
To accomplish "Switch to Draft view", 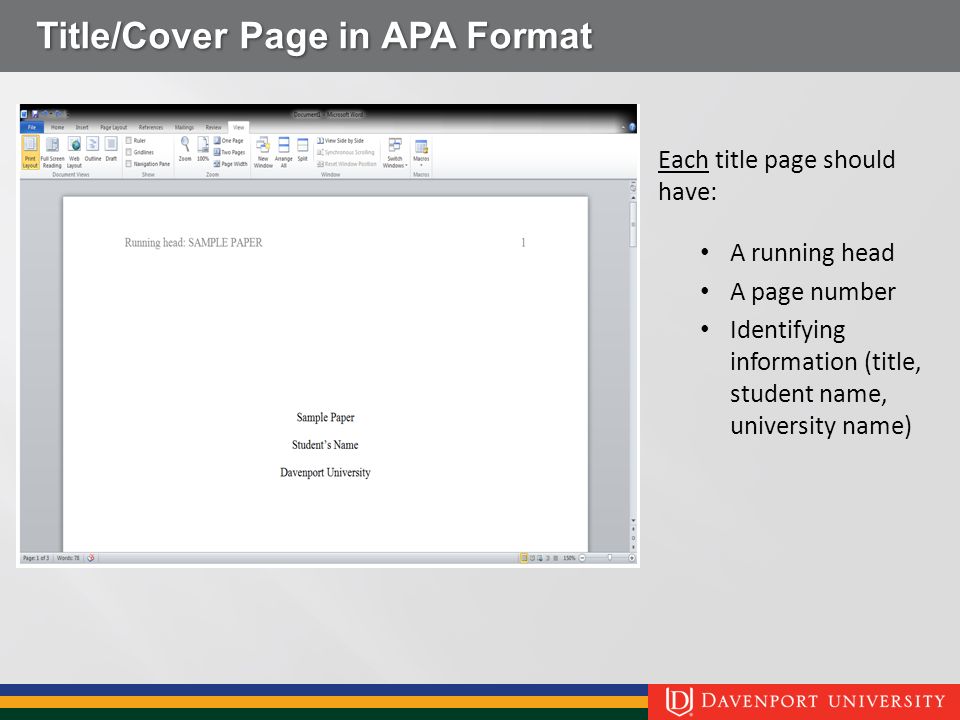I will pos(111,149).
